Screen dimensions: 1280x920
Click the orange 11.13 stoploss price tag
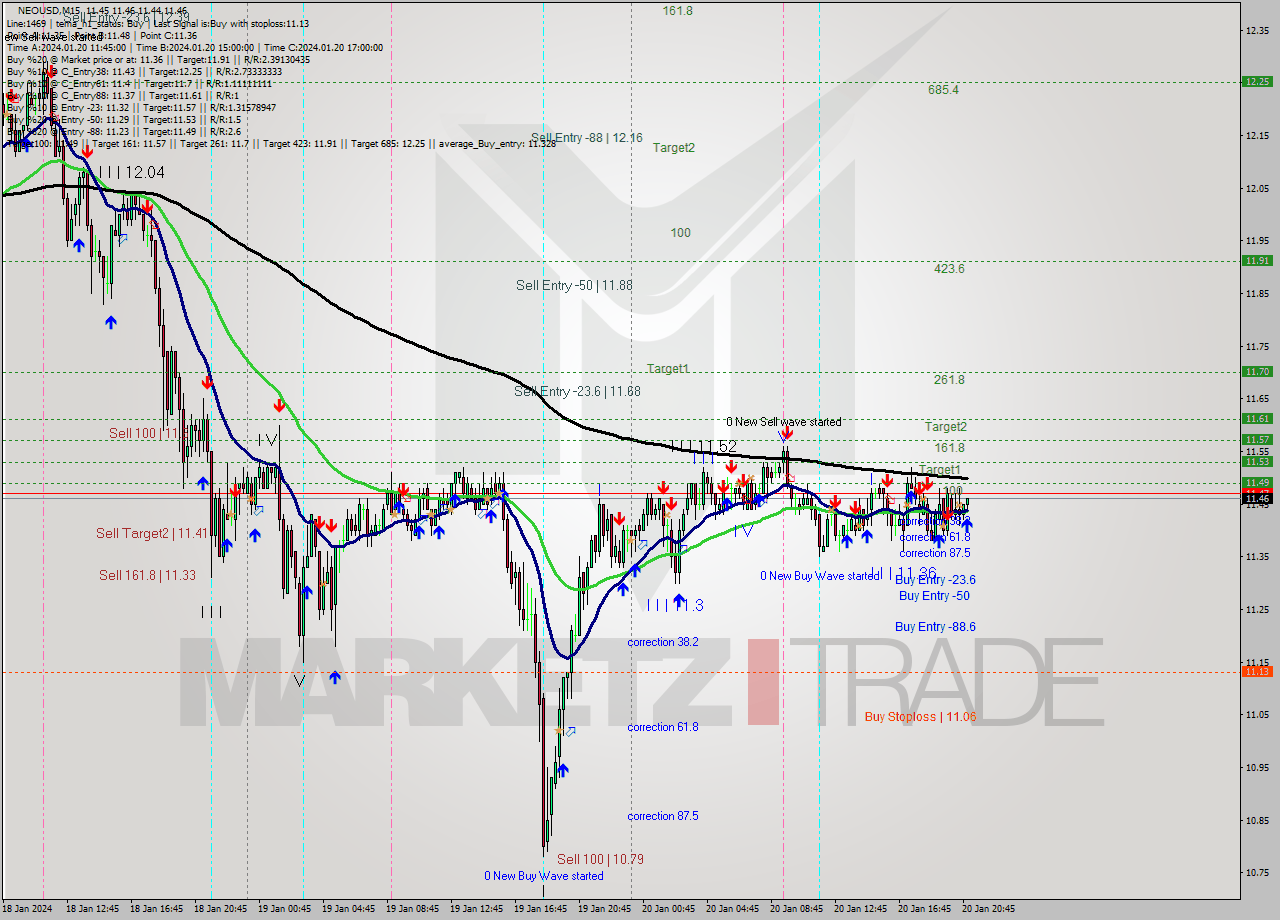point(1257,672)
